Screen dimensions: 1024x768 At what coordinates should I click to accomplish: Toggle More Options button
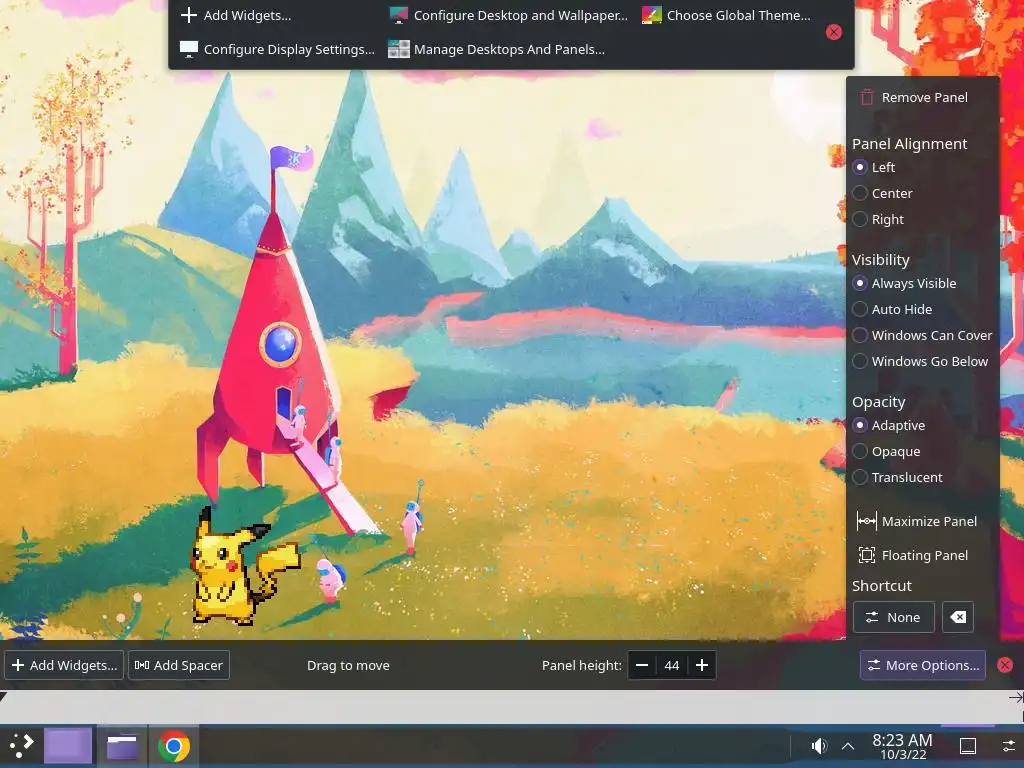pyautogui.click(x=922, y=665)
